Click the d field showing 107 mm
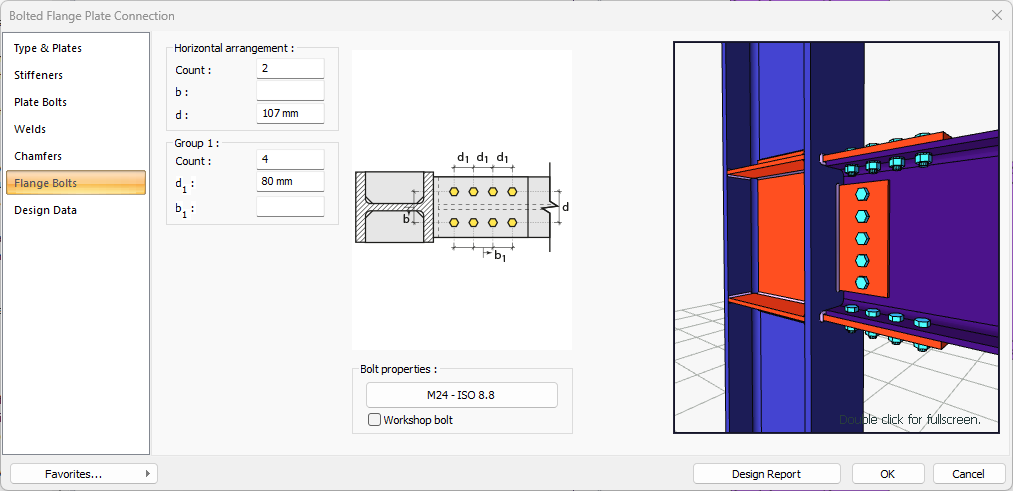 [290, 113]
